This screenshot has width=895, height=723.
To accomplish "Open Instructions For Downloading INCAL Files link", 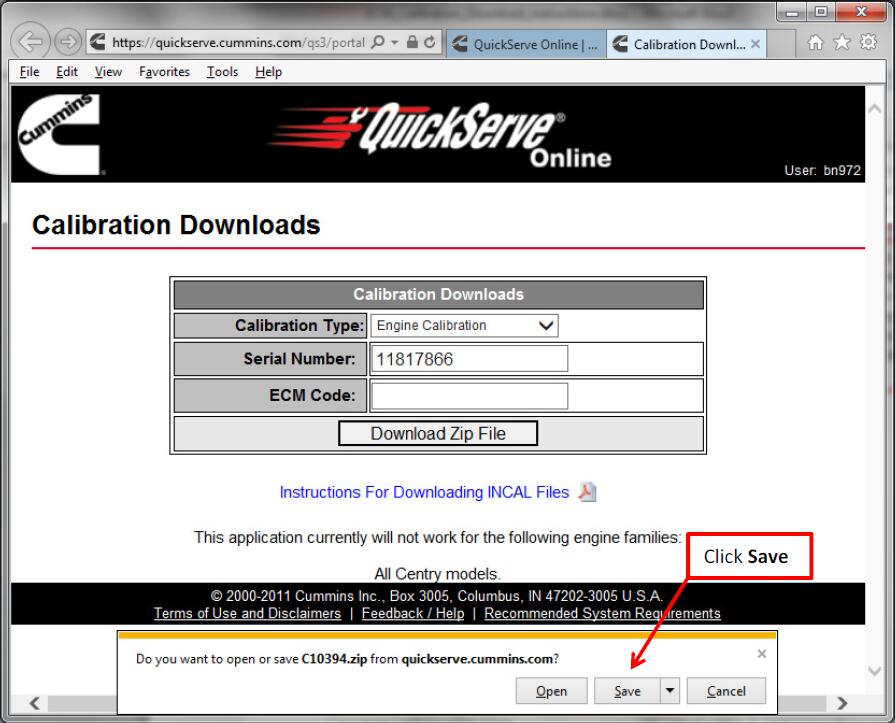I will pyautogui.click(x=424, y=492).
